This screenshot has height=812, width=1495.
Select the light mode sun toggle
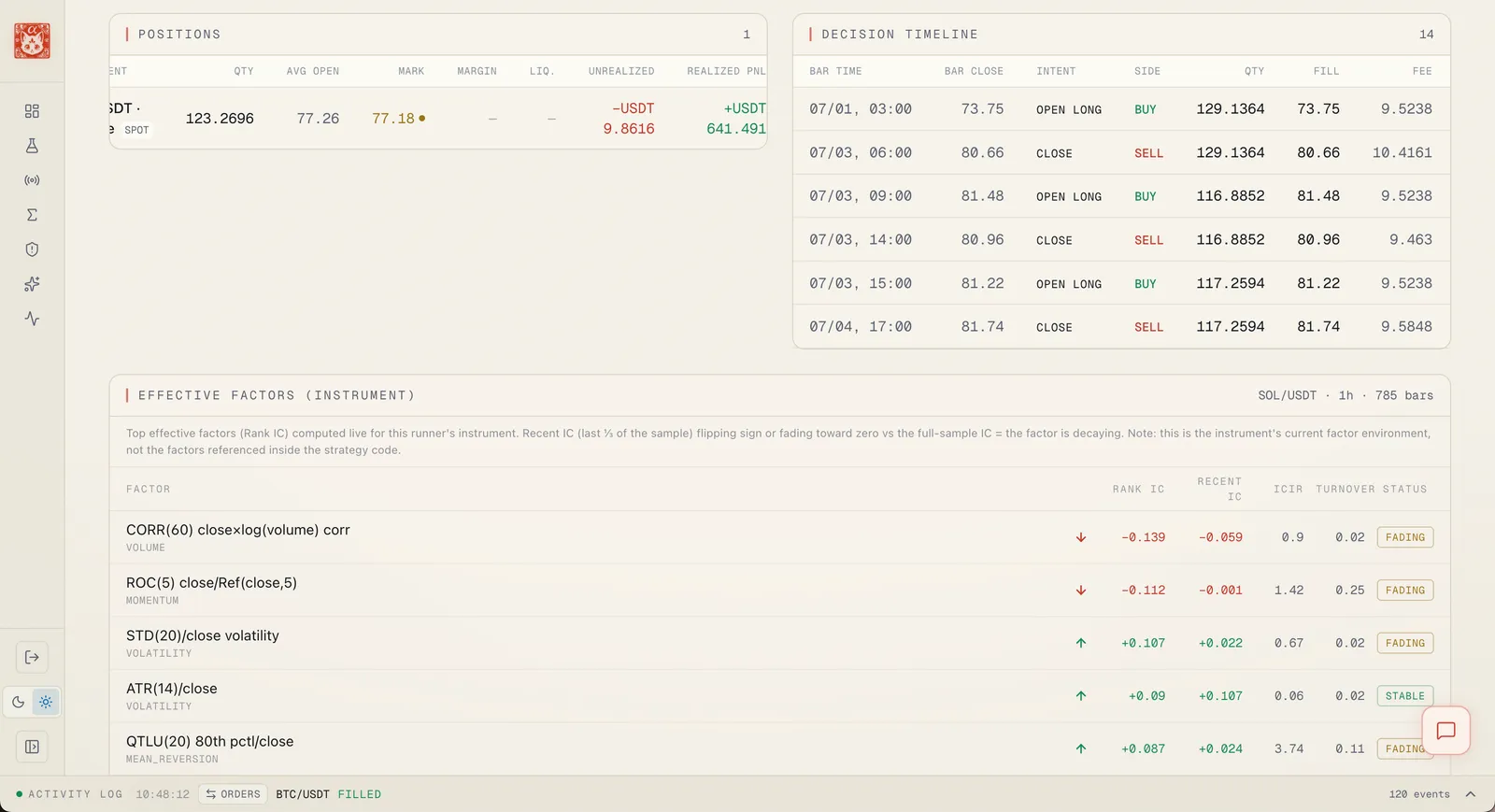(x=46, y=702)
